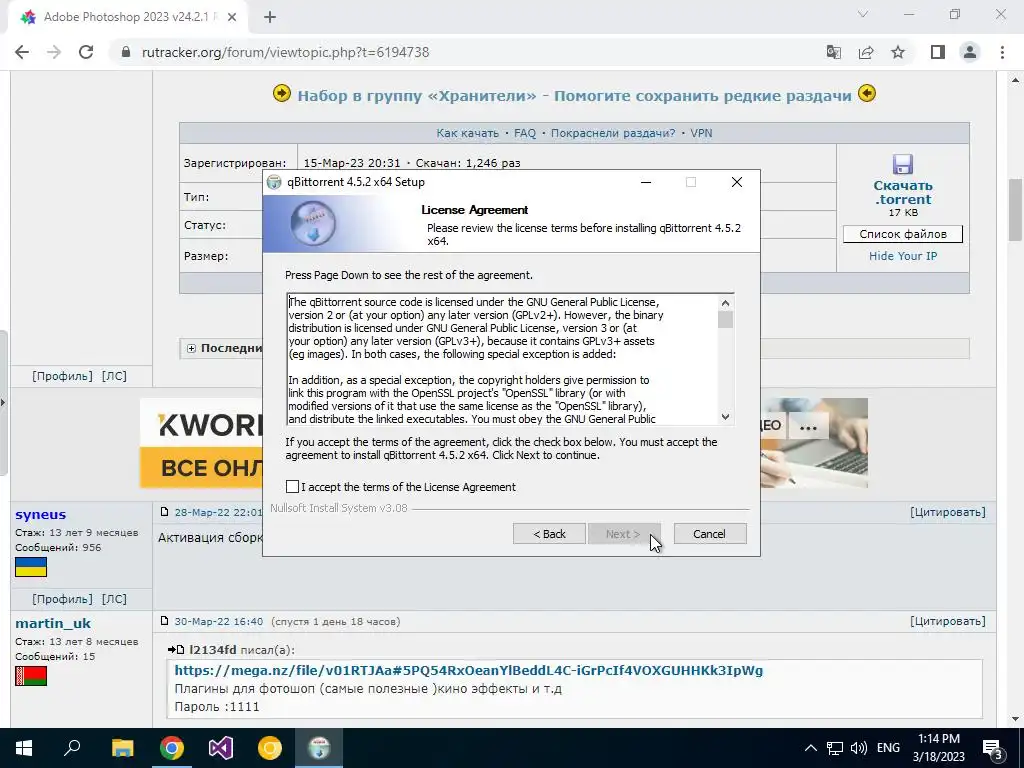Open FAQ link
This screenshot has height=768, width=1024.
pyautogui.click(x=525, y=133)
